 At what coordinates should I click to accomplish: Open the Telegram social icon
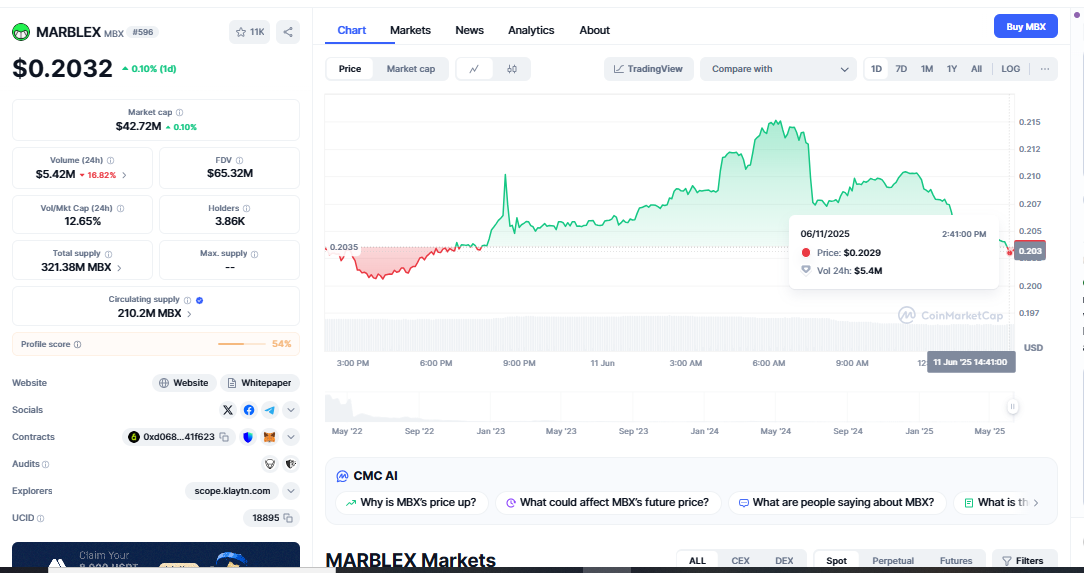(x=270, y=410)
